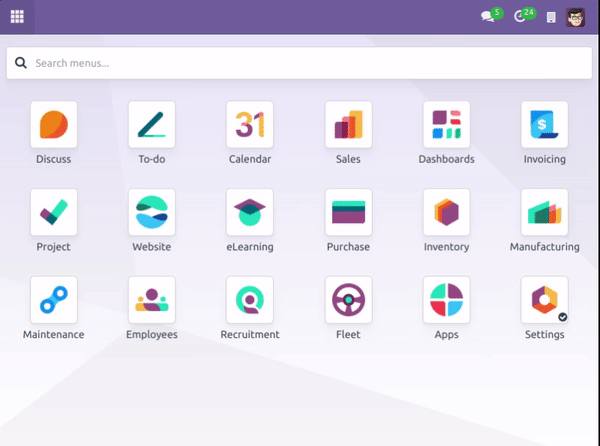Open the Settings app
The height and width of the screenshot is (446, 600).
click(544, 300)
